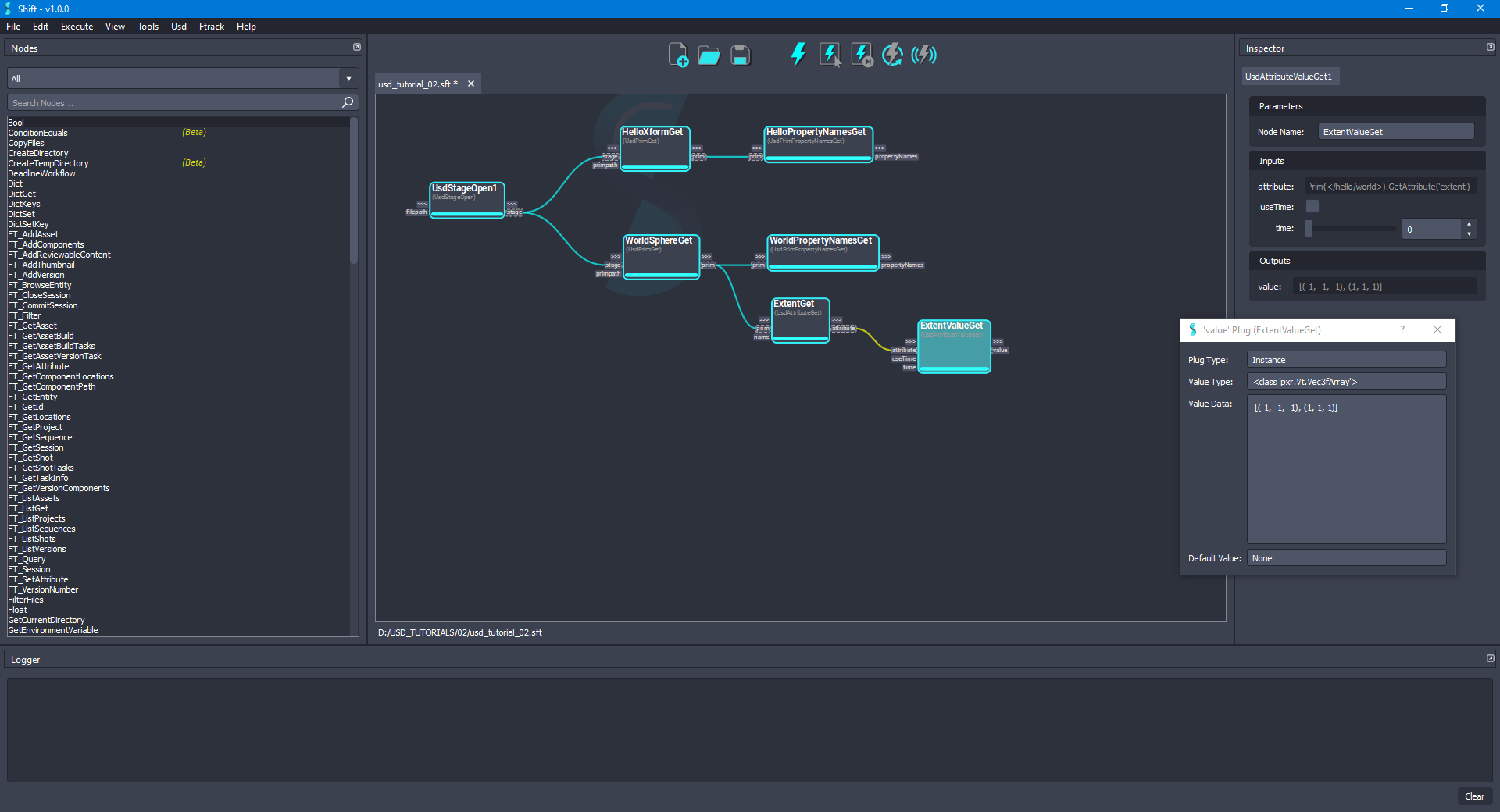The height and width of the screenshot is (812, 1500).
Task: Save the current graph
Action: coord(739,55)
